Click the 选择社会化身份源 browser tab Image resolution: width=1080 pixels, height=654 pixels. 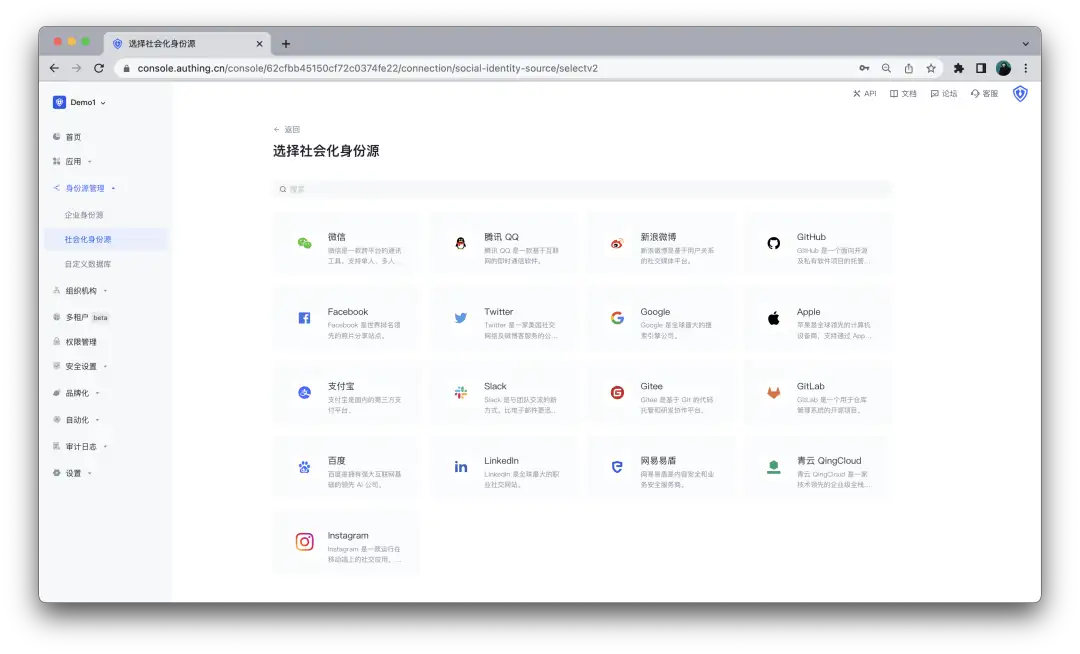click(187, 43)
